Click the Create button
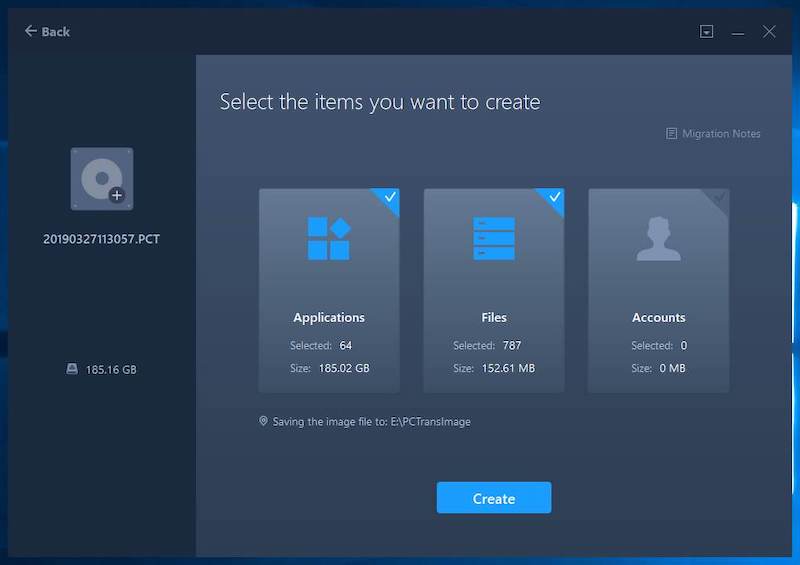The width and height of the screenshot is (800, 565). click(494, 498)
